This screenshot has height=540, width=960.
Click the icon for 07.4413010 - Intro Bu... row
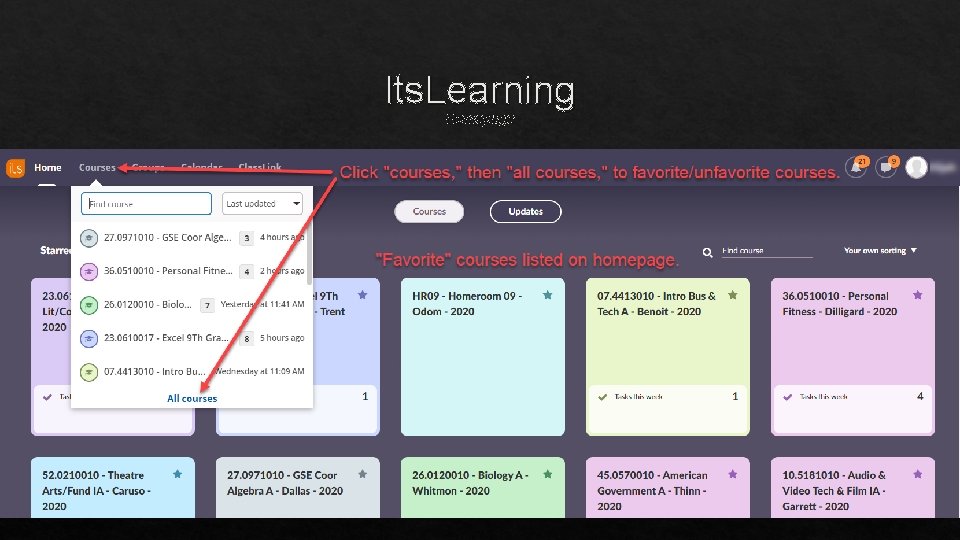tap(89, 372)
